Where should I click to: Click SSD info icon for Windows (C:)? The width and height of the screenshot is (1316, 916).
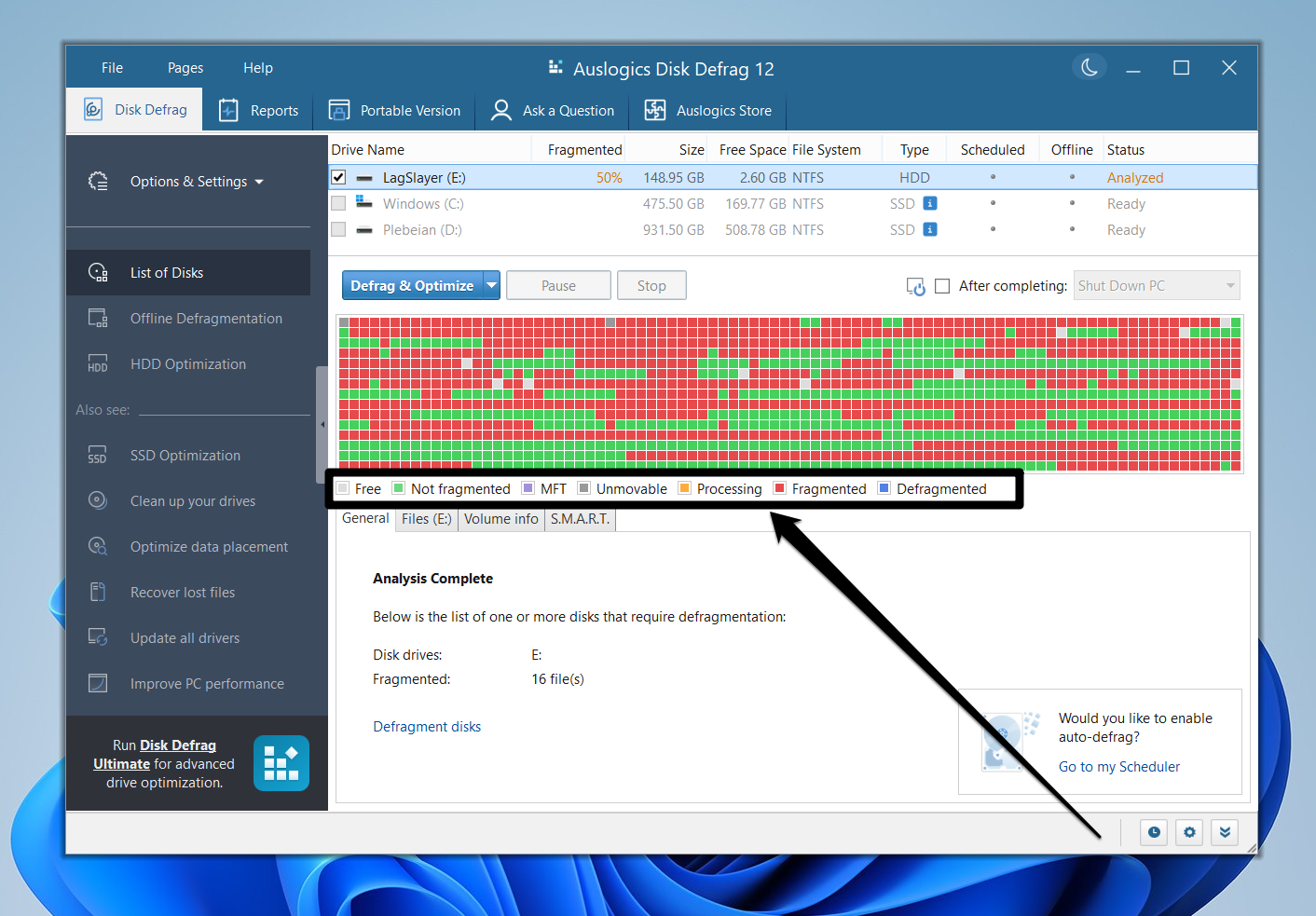(x=929, y=203)
